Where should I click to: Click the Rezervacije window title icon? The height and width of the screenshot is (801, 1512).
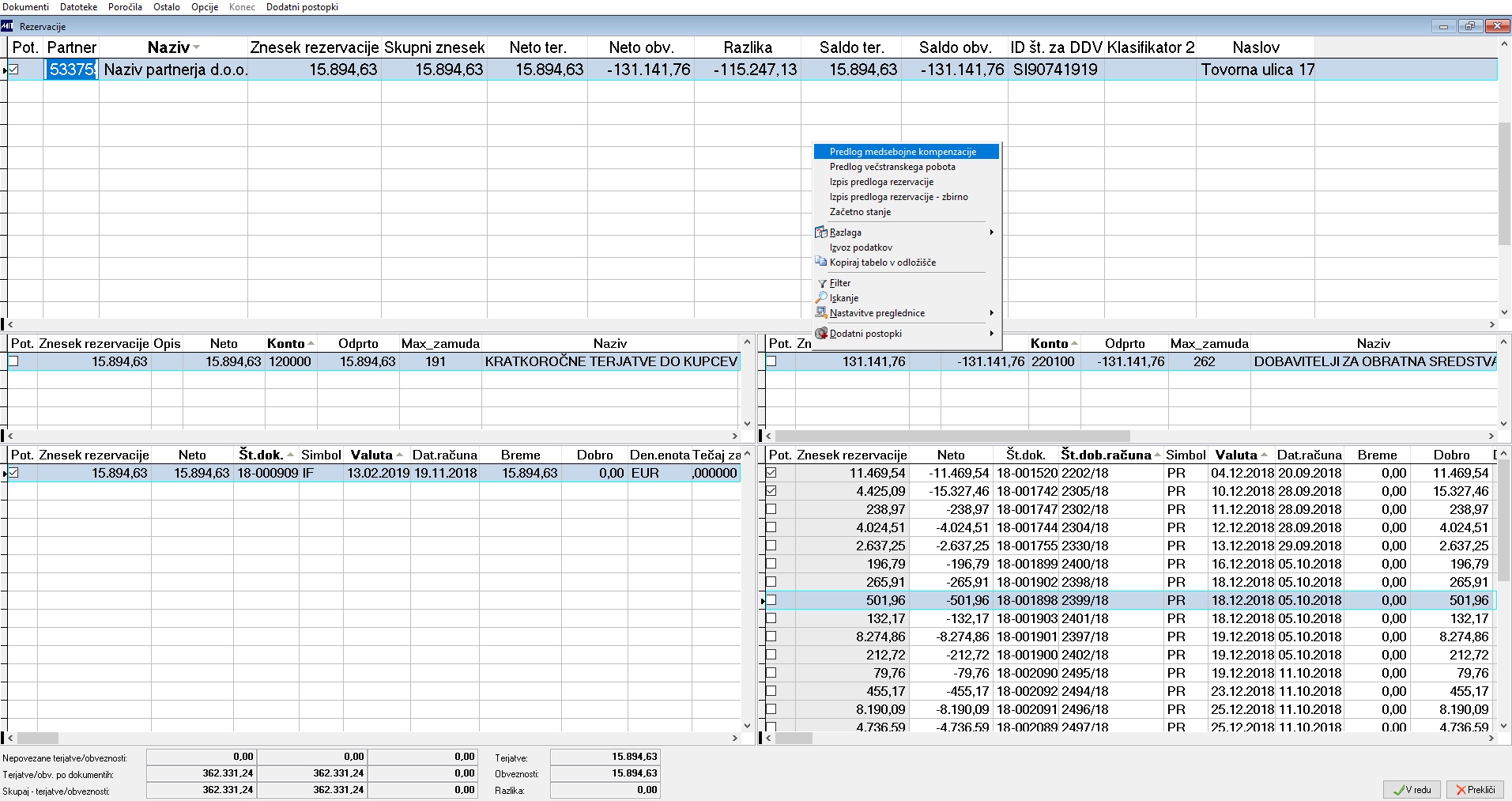tap(7, 26)
